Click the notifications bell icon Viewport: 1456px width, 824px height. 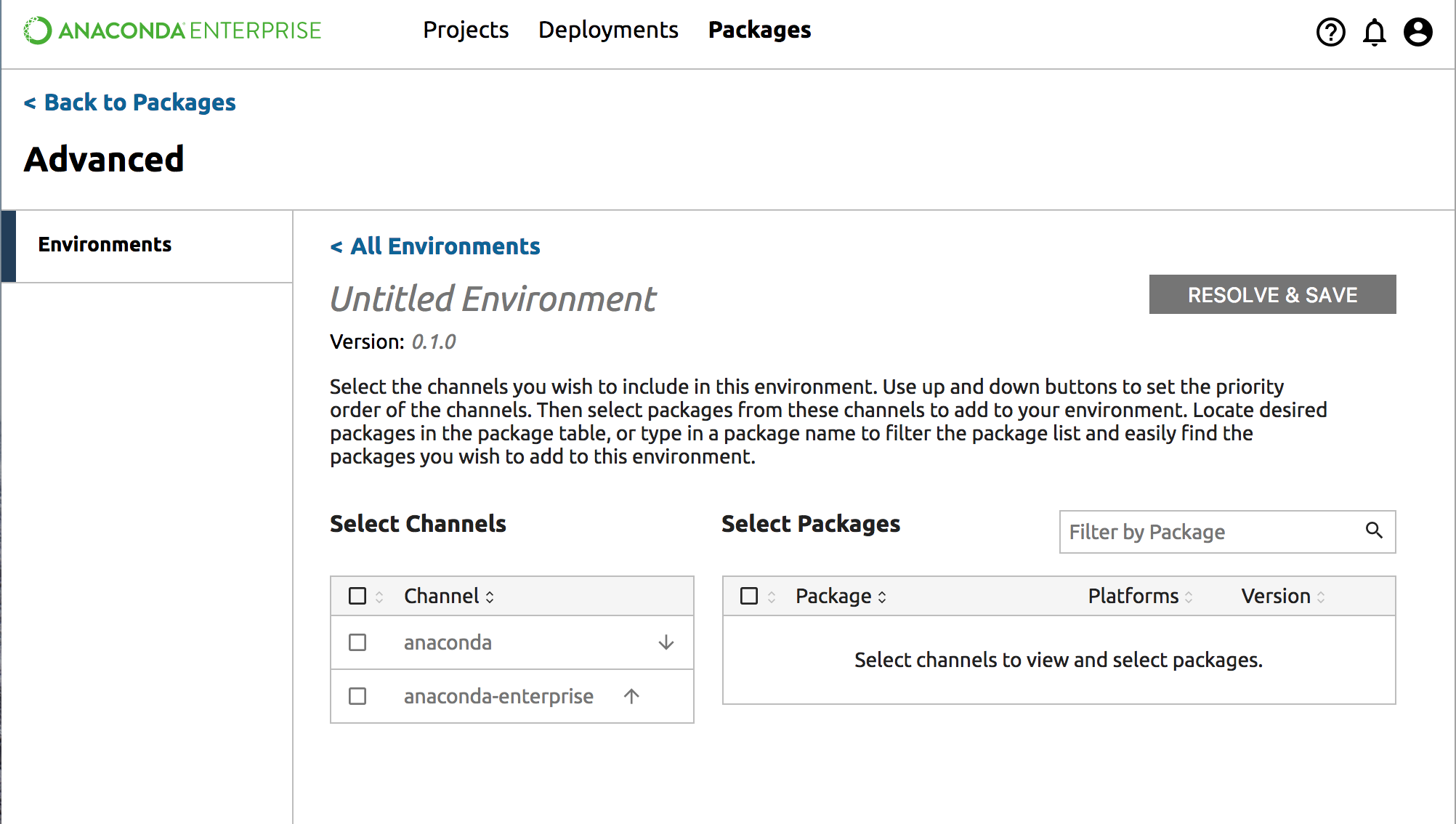tap(1374, 33)
